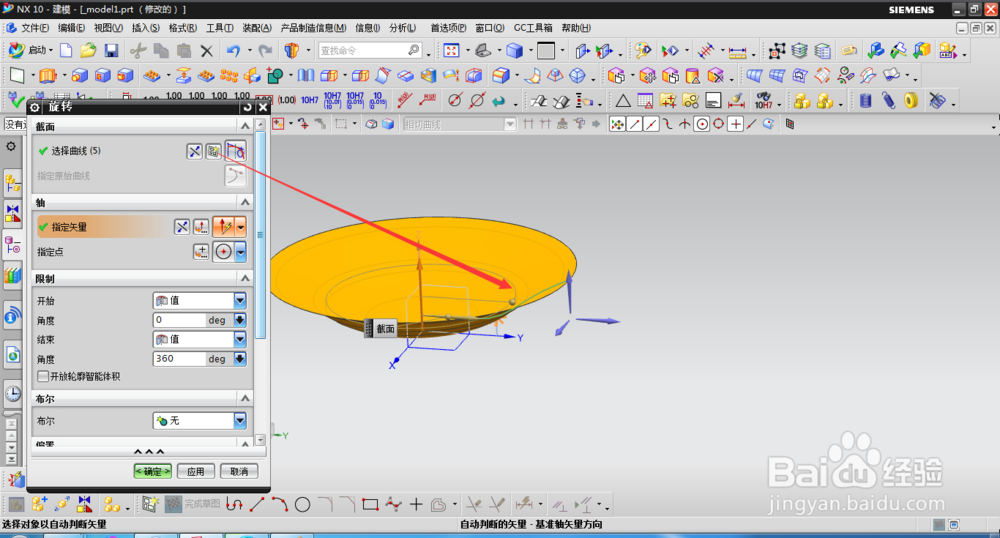Open the start angle 0 deg units arrow
The image size is (1000, 538).
(240, 320)
